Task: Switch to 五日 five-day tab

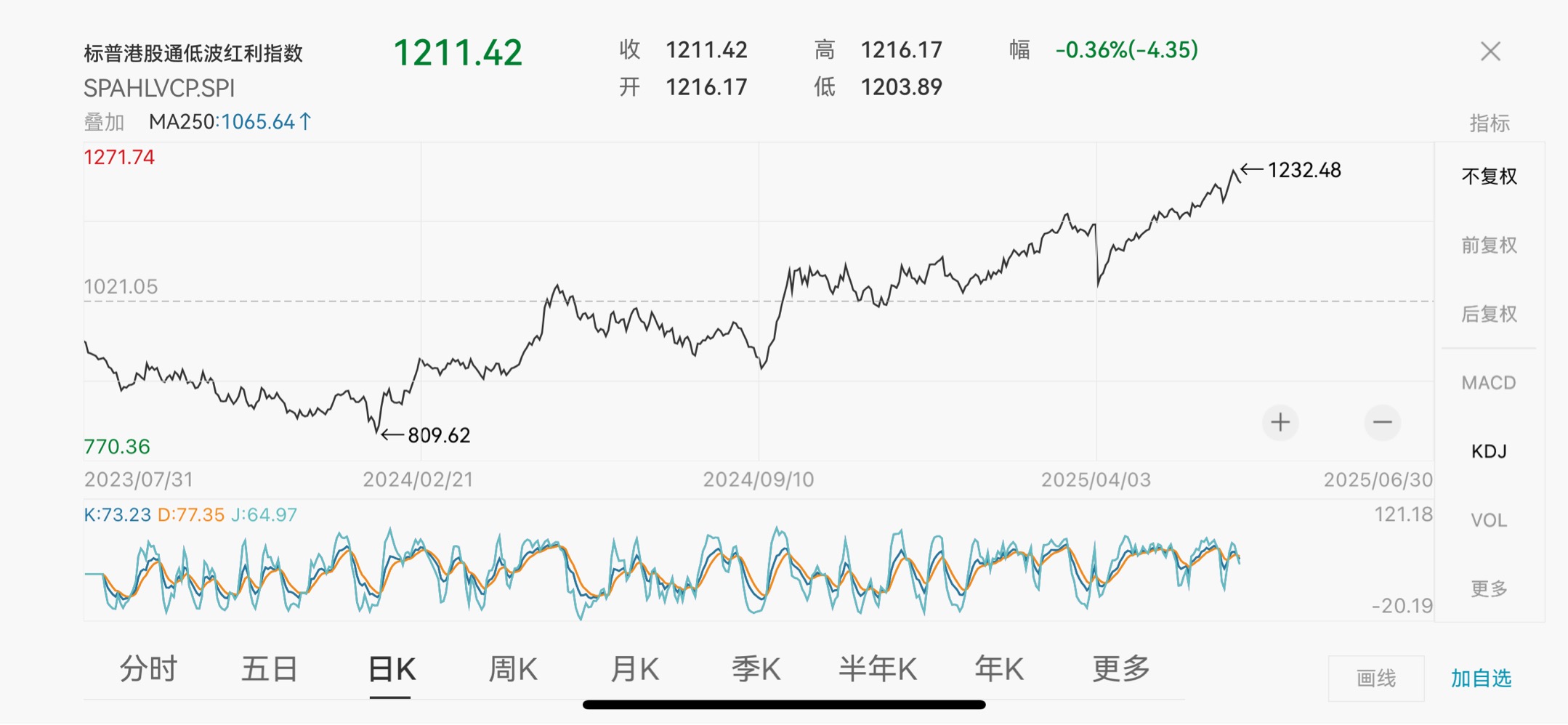Action: coord(270,669)
